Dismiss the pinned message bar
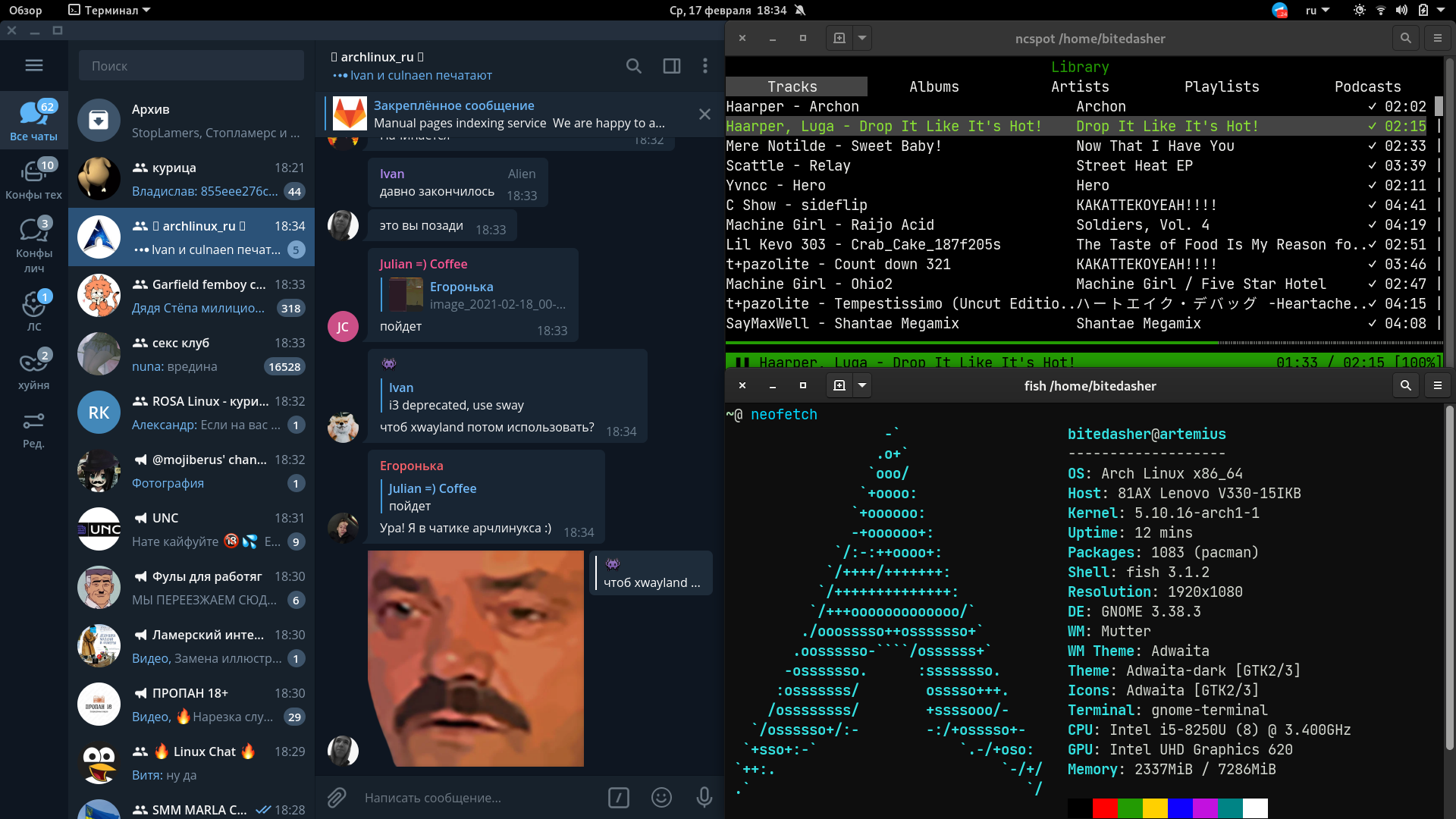 [x=704, y=114]
